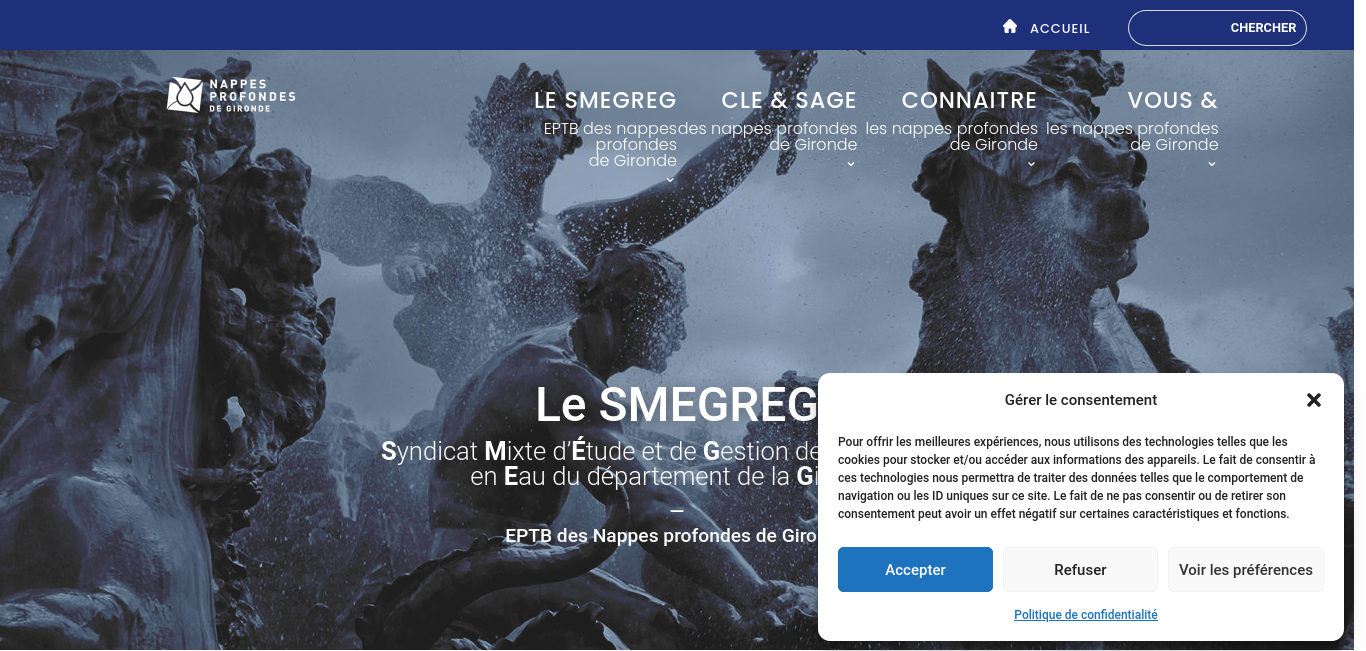
Task: Open the LE SMEGREG menu
Action: (605, 100)
